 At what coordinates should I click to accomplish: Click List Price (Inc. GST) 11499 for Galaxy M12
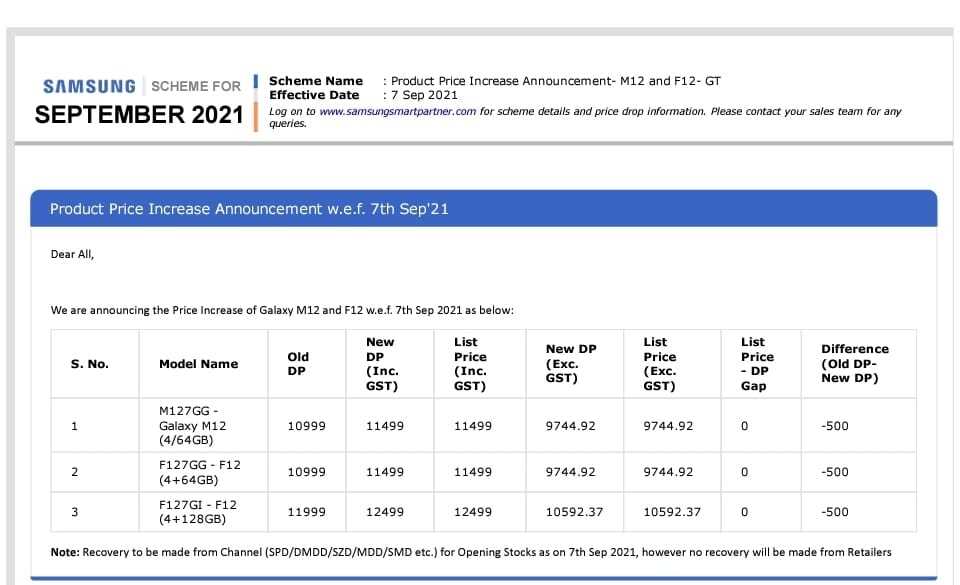tap(473, 426)
